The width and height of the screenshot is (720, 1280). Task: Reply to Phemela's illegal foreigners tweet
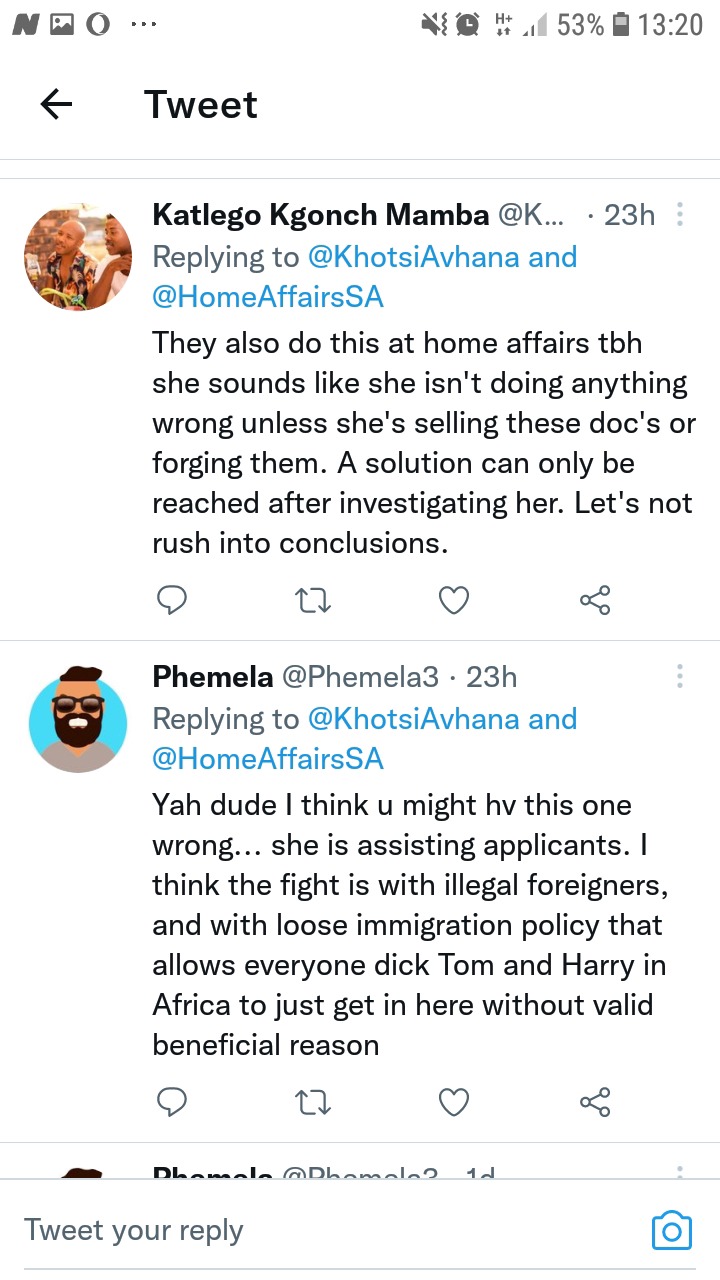click(x=172, y=1102)
